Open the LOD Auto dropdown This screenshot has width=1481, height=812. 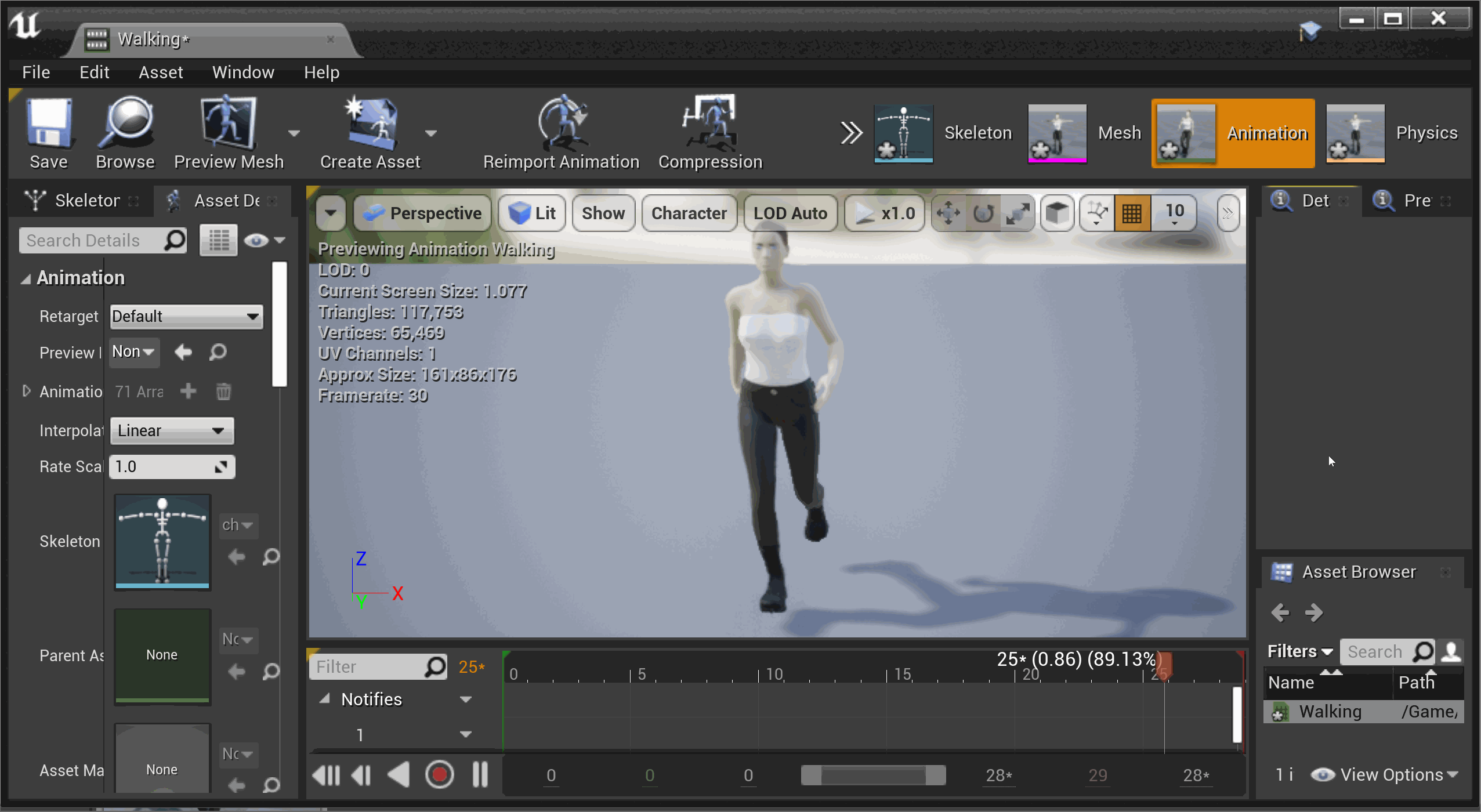coord(790,213)
